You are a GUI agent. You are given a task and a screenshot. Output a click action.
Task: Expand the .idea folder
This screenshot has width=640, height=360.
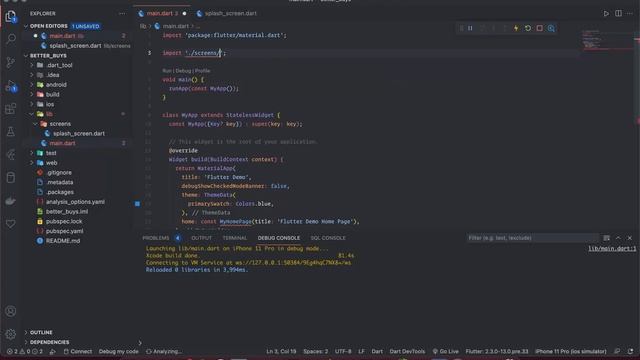coord(32,75)
